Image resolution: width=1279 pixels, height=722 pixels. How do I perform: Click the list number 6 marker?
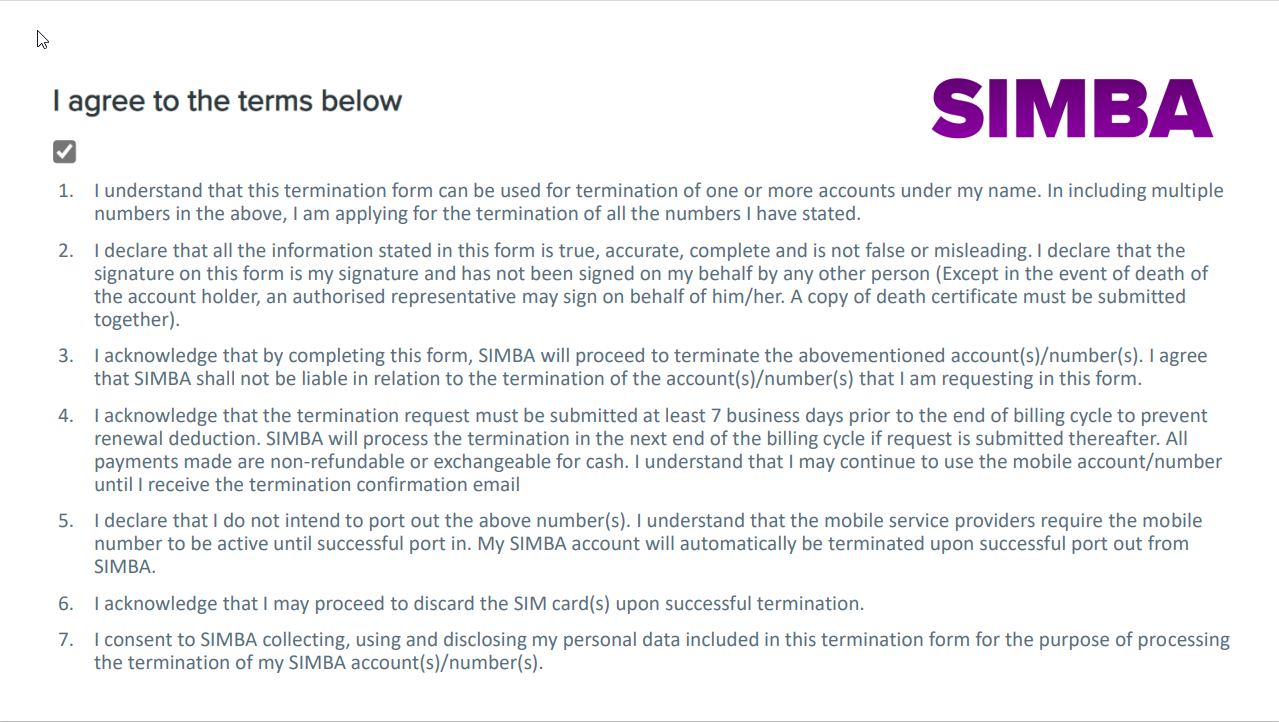coord(66,603)
